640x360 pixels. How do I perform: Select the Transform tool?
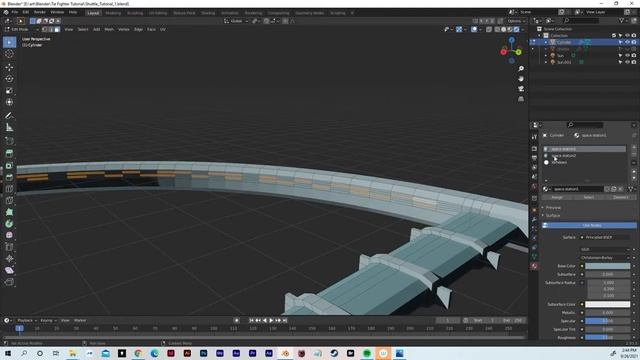9,102
